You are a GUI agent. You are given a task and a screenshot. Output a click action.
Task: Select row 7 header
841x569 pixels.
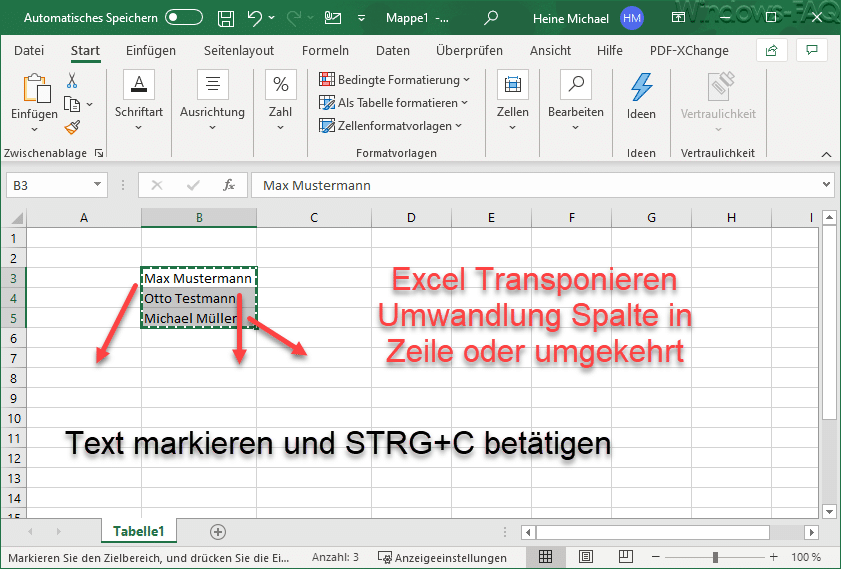[13, 358]
